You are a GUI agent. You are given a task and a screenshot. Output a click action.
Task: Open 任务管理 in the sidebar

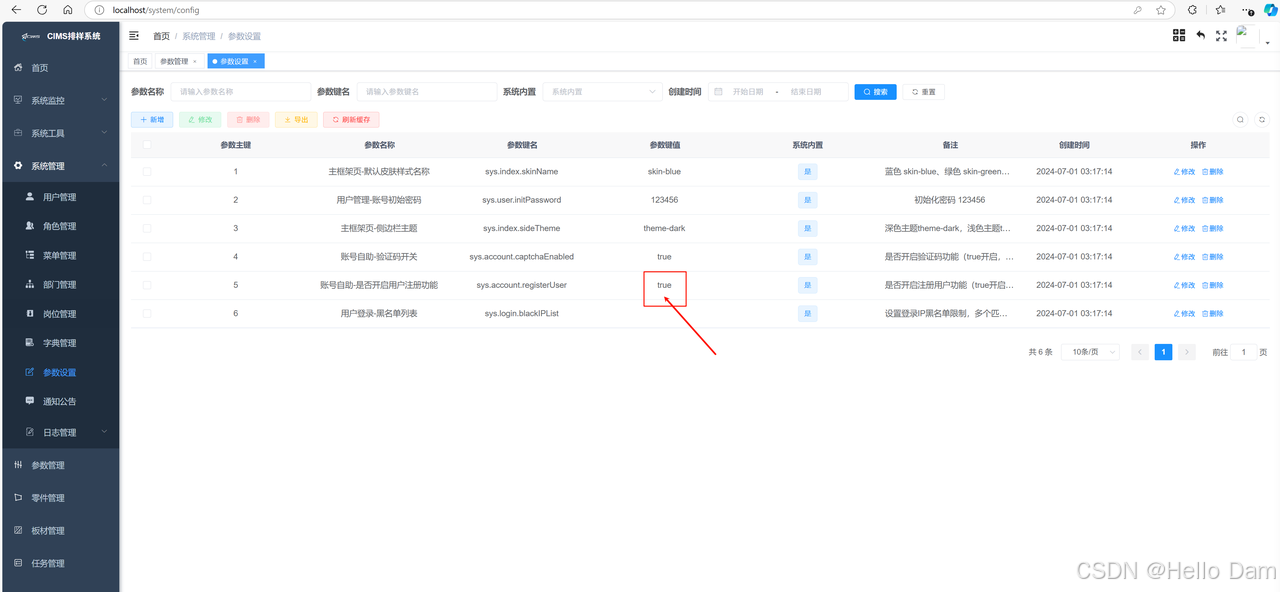[60, 563]
